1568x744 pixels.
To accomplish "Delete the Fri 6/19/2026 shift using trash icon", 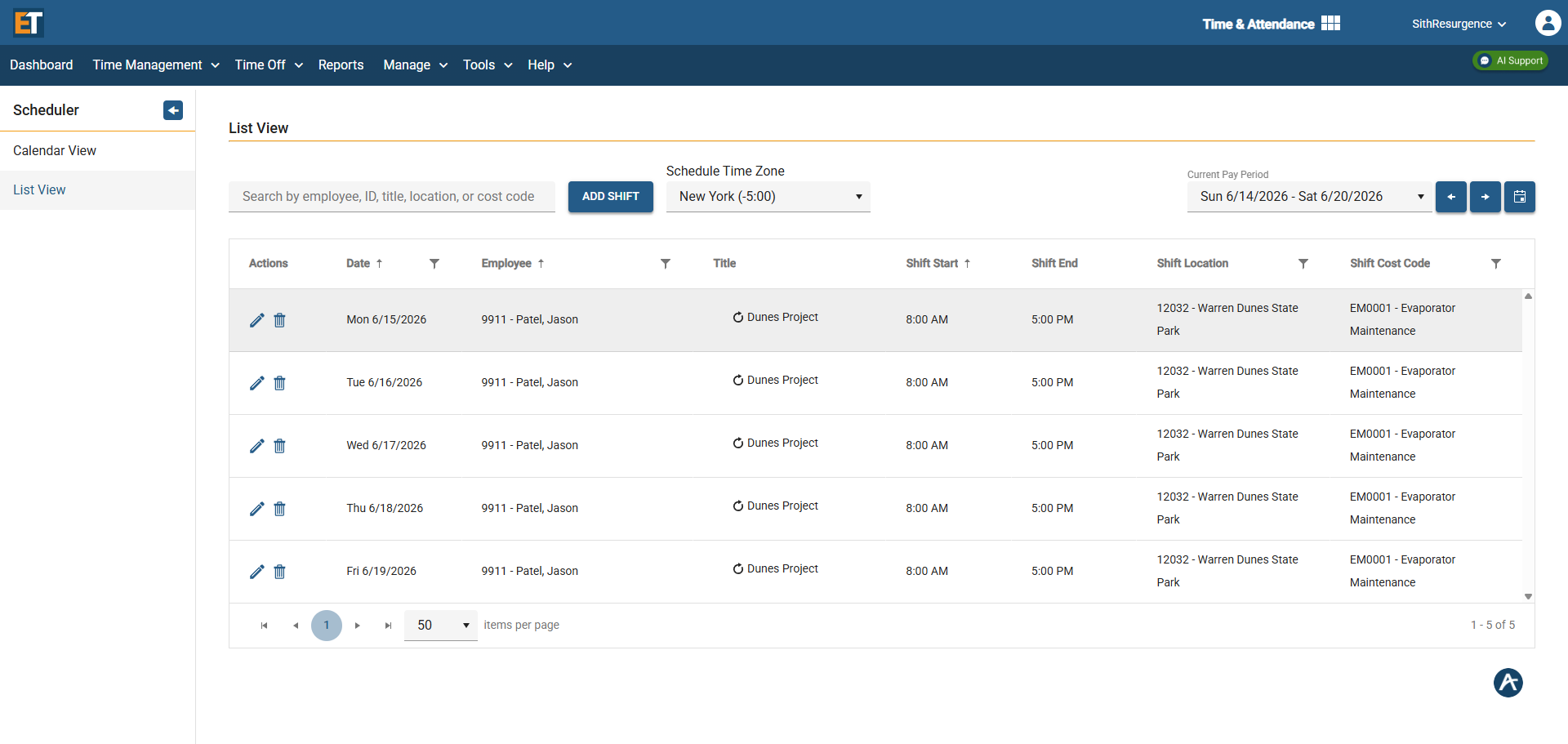I will point(279,572).
